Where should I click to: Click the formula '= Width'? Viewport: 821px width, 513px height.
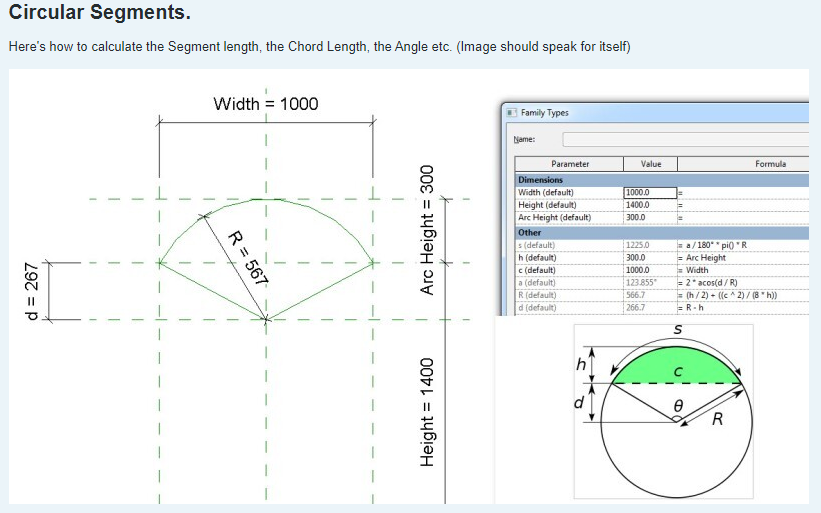point(693,270)
